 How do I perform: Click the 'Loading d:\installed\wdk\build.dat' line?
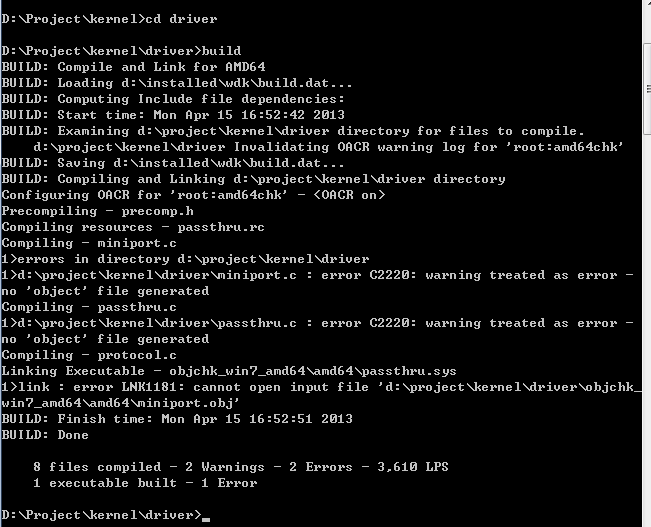(177, 83)
